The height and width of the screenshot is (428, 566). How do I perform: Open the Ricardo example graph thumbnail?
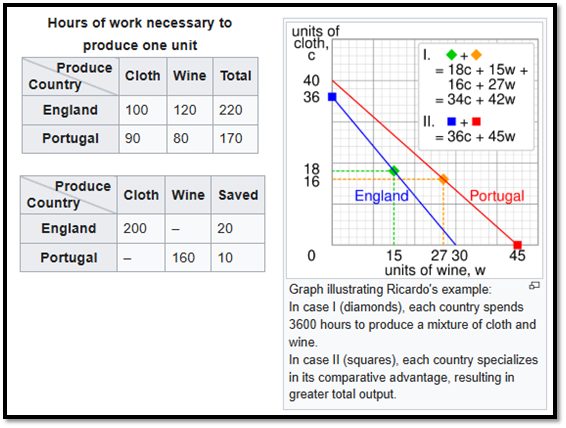pos(414,150)
